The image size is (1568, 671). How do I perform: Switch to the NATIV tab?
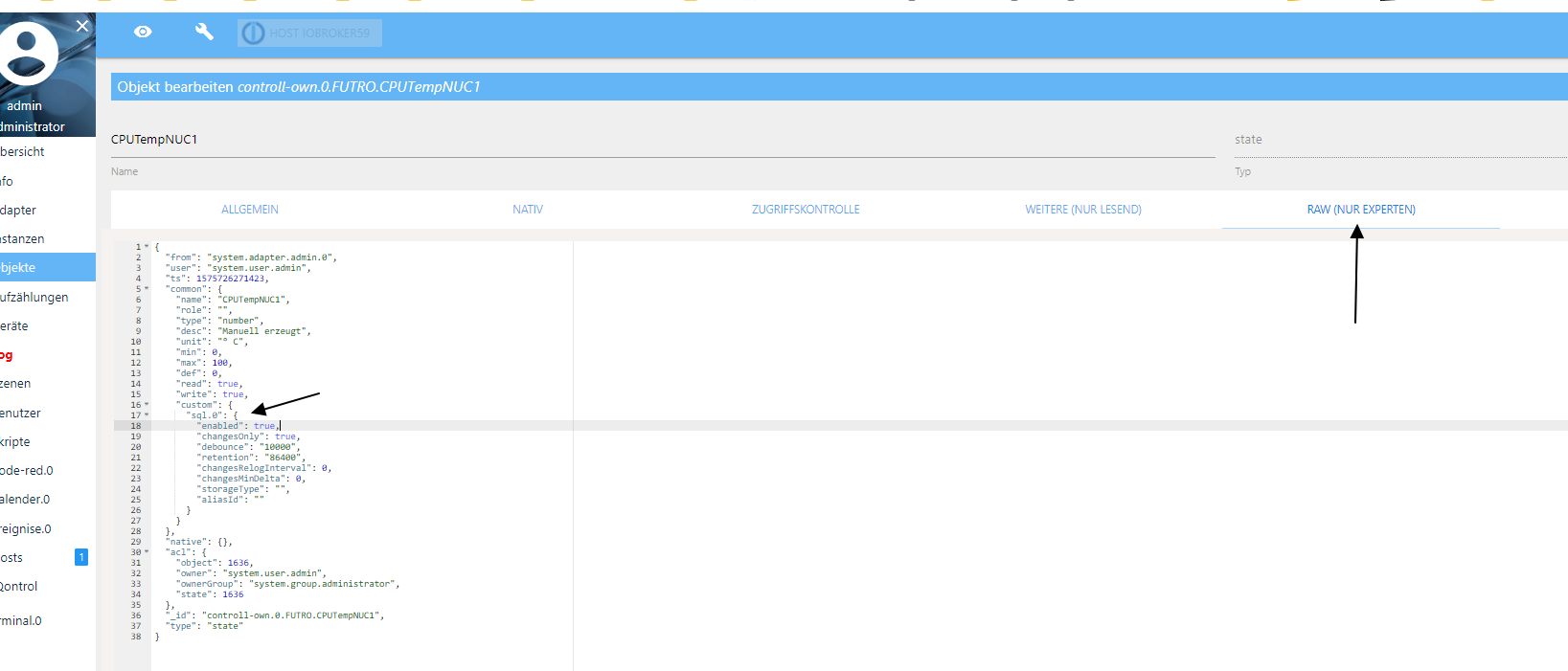(x=528, y=210)
